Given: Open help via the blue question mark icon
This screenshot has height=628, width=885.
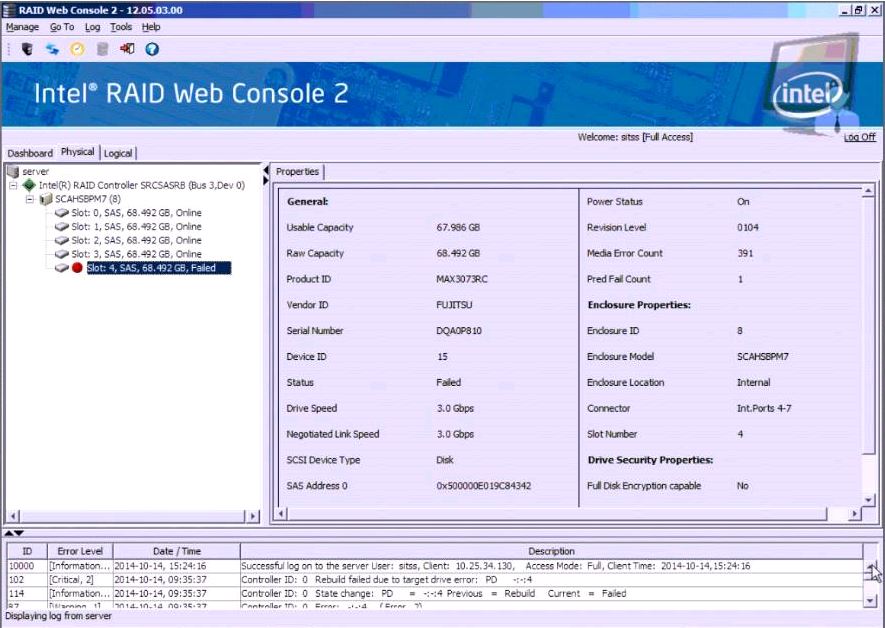Looking at the screenshot, I should click(152, 49).
